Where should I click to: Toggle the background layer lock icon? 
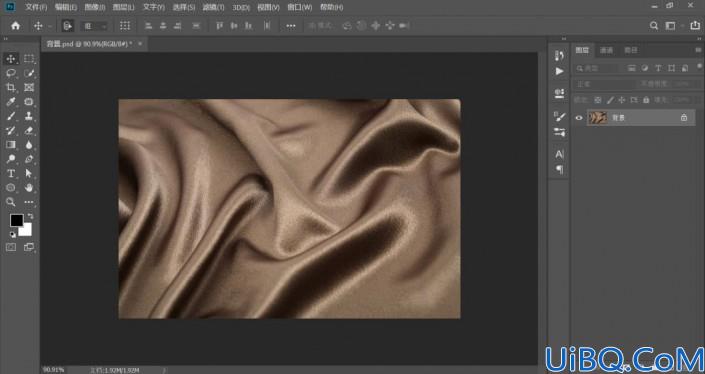tap(684, 118)
